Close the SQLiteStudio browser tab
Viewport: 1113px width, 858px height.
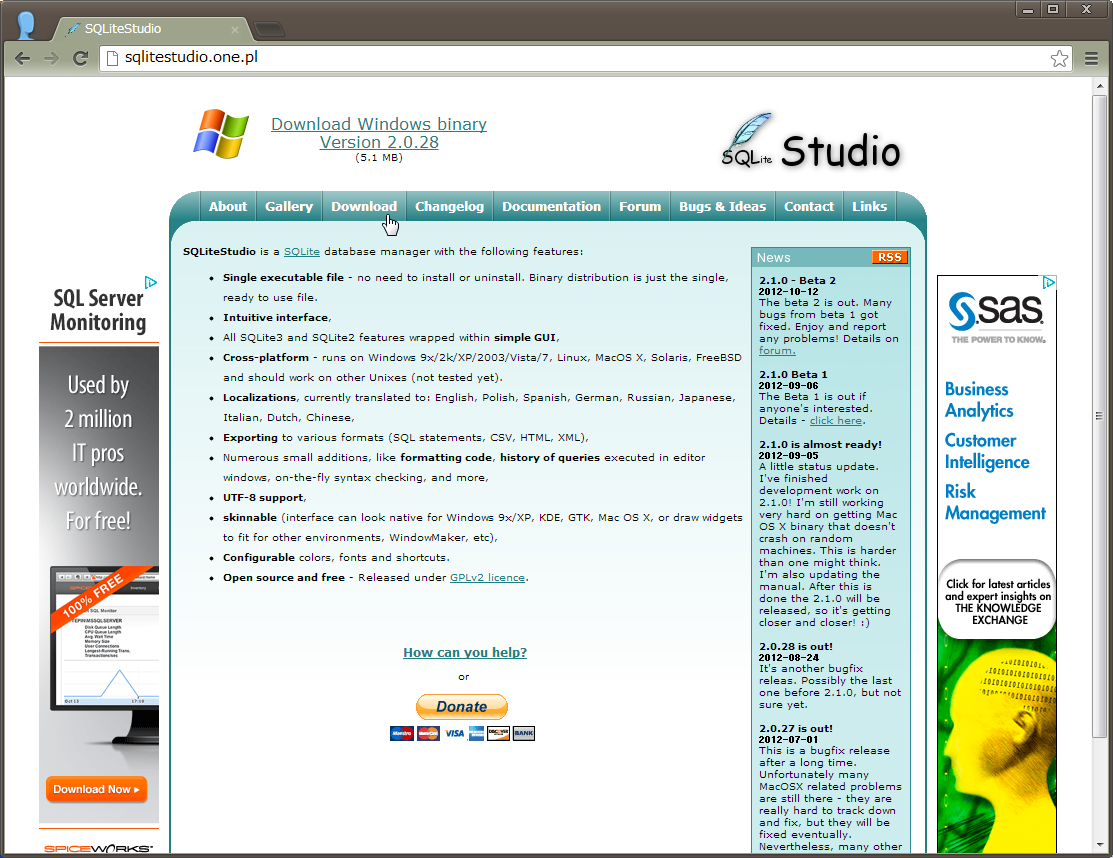pyautogui.click(x=235, y=29)
